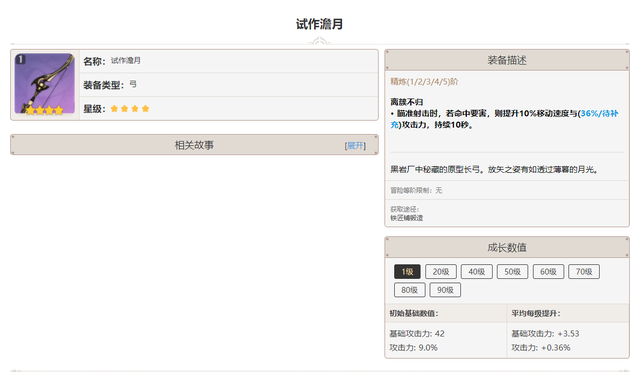Click the 装备描述 panel header
Image resolution: width=640 pixels, height=372 pixels.
pyautogui.click(x=507, y=60)
